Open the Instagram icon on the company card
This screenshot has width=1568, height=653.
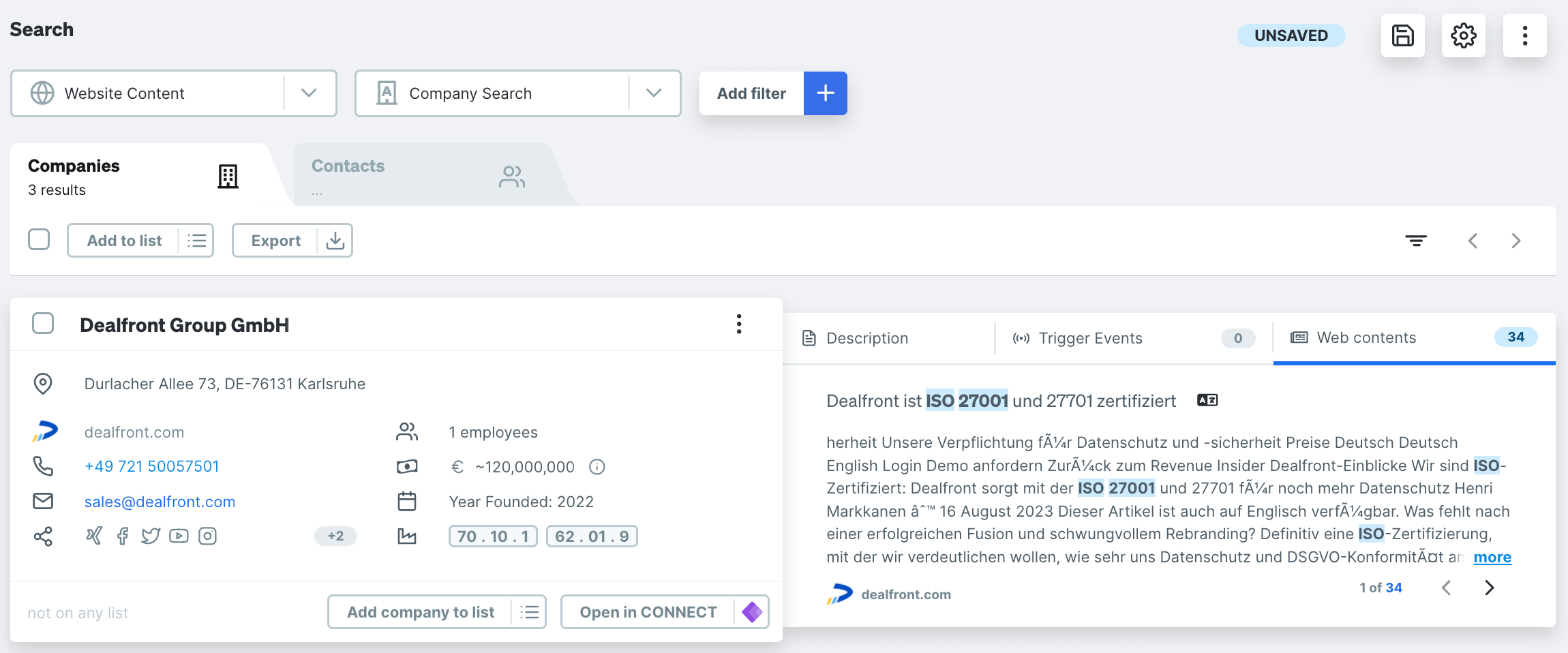point(207,536)
